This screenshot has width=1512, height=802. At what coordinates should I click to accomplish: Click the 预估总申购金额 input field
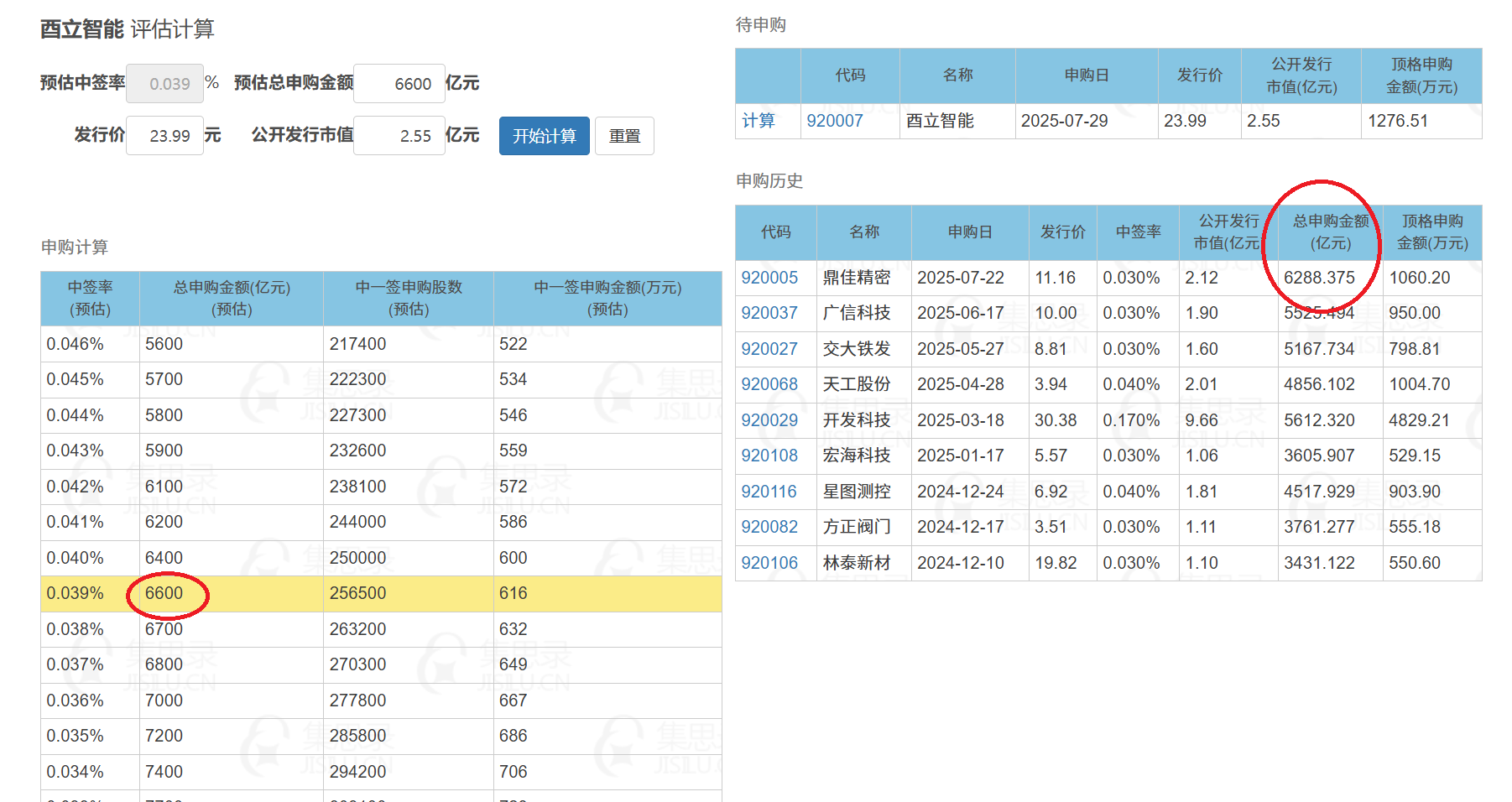(399, 84)
